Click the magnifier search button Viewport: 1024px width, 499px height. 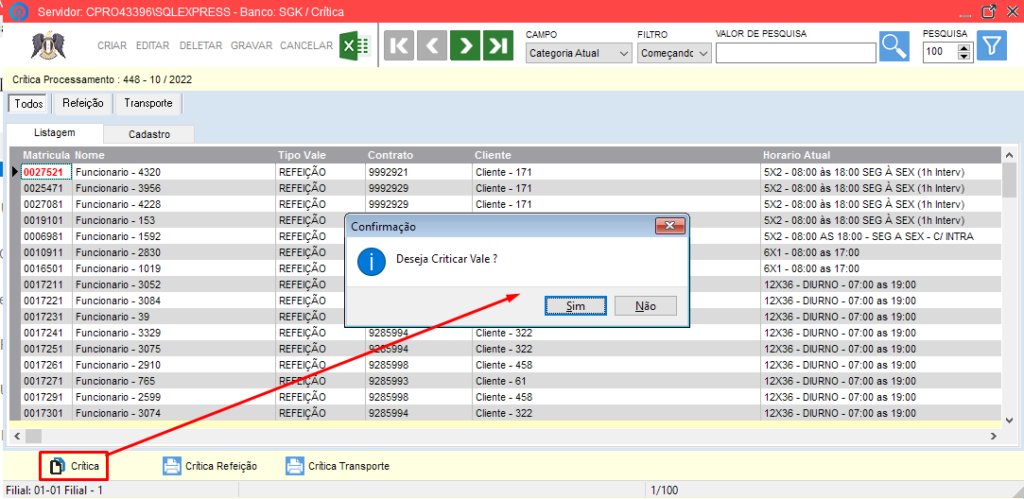(893, 46)
